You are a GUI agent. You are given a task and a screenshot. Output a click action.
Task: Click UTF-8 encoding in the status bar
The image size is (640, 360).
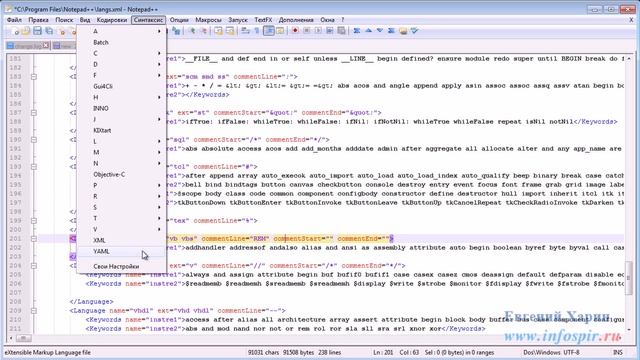pos(571,352)
